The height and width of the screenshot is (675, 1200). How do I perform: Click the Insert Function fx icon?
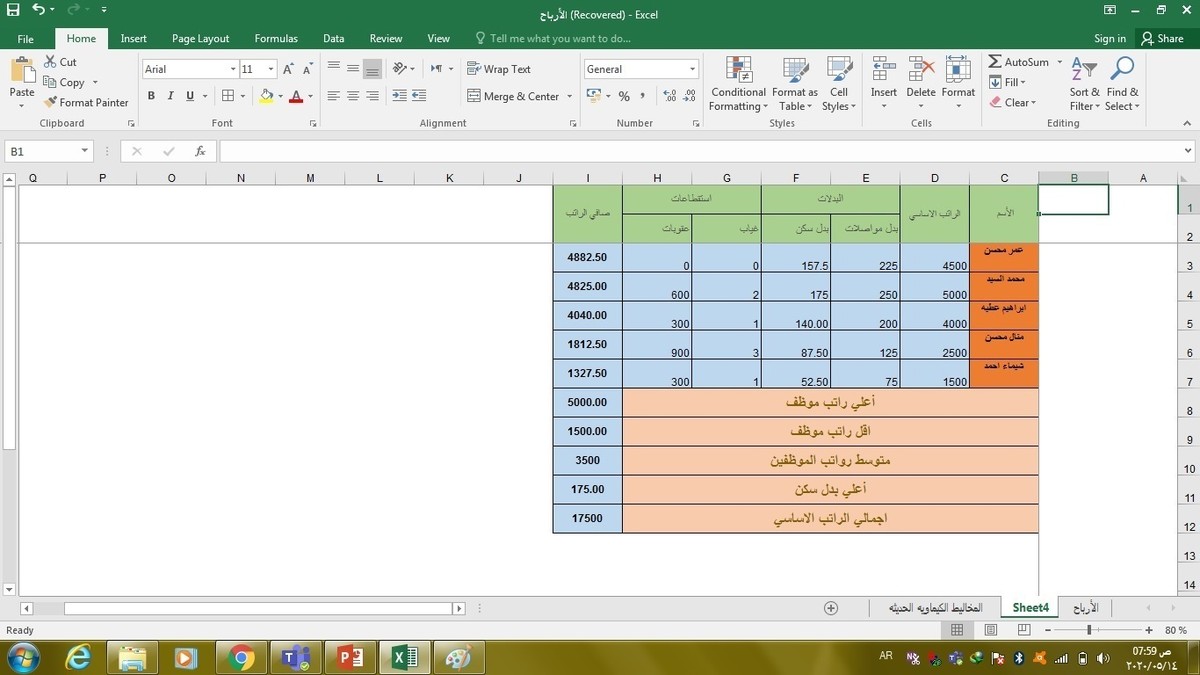(200, 151)
